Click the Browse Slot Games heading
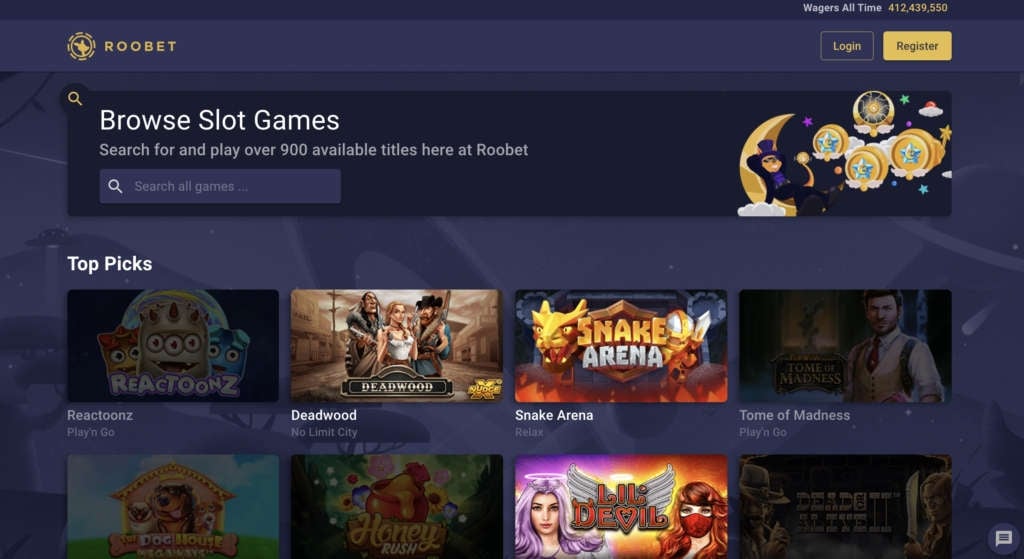 (x=219, y=120)
